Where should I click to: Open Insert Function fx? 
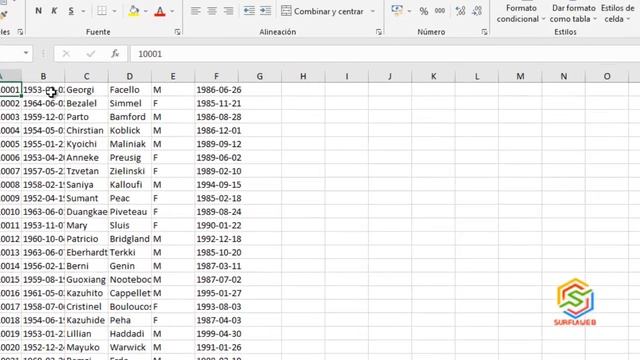click(x=115, y=54)
